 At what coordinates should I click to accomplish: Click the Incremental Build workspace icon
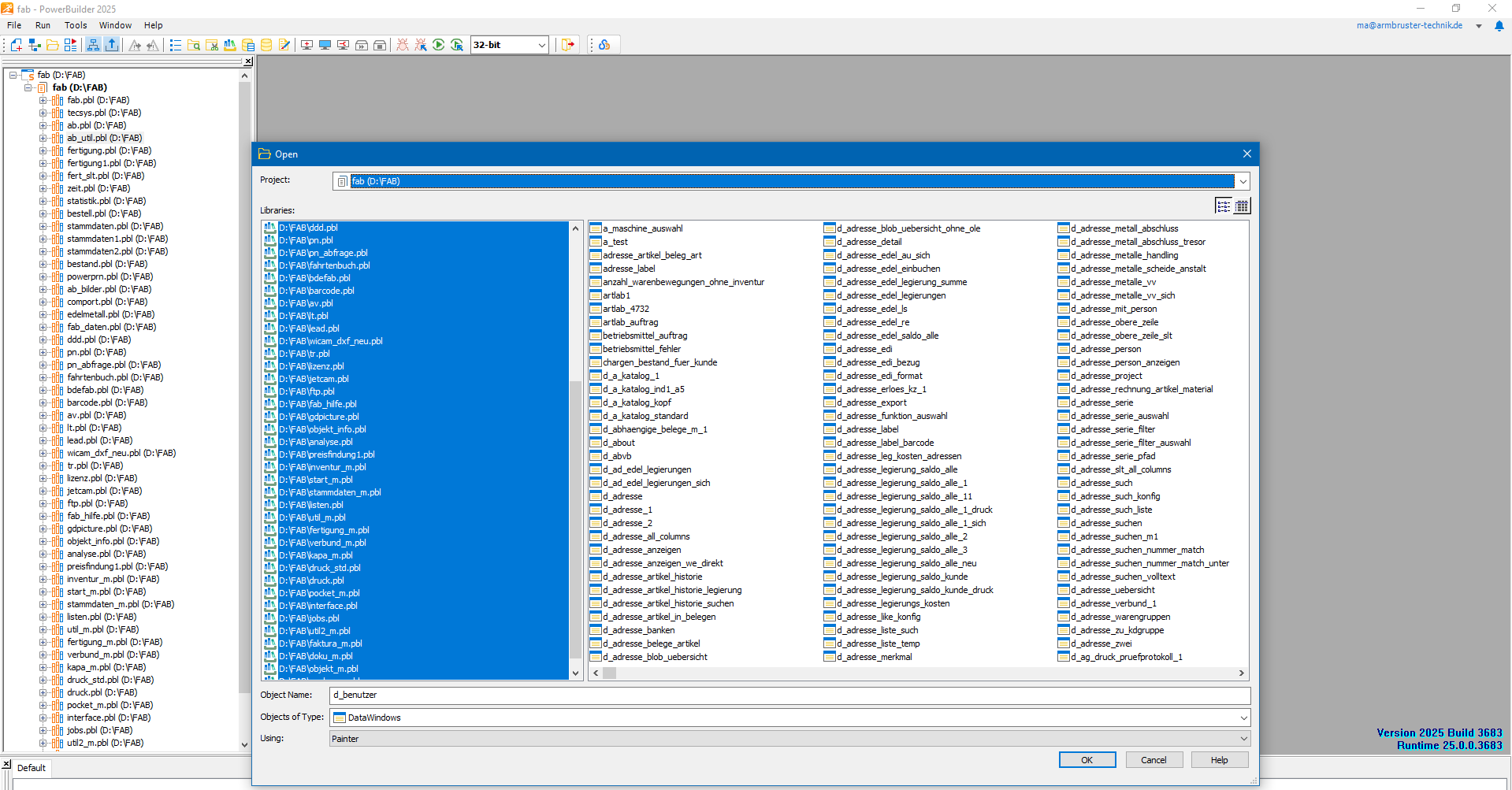306,45
